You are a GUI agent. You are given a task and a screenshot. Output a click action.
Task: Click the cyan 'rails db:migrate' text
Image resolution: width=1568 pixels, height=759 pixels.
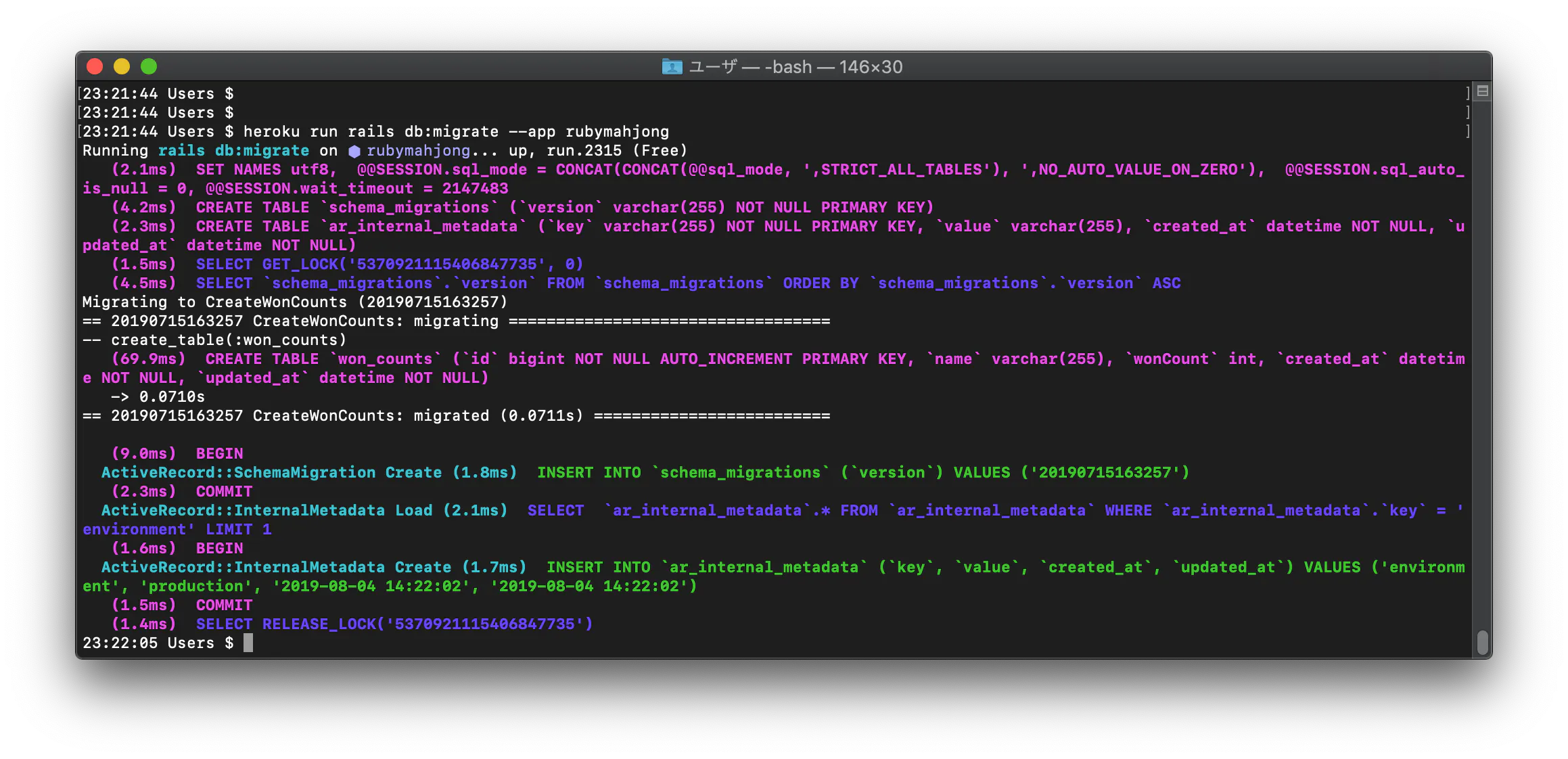[233, 150]
